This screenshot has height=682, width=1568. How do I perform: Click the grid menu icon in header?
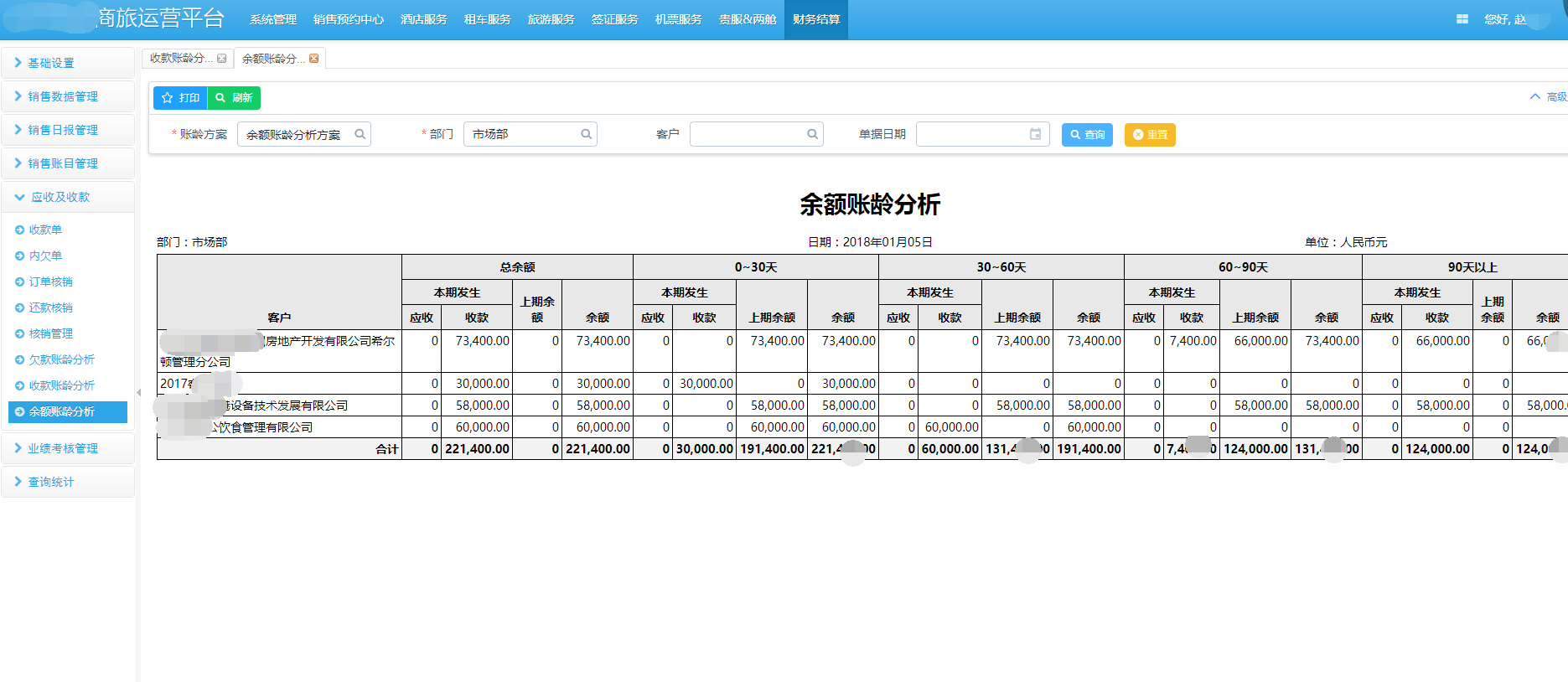pos(1462,19)
